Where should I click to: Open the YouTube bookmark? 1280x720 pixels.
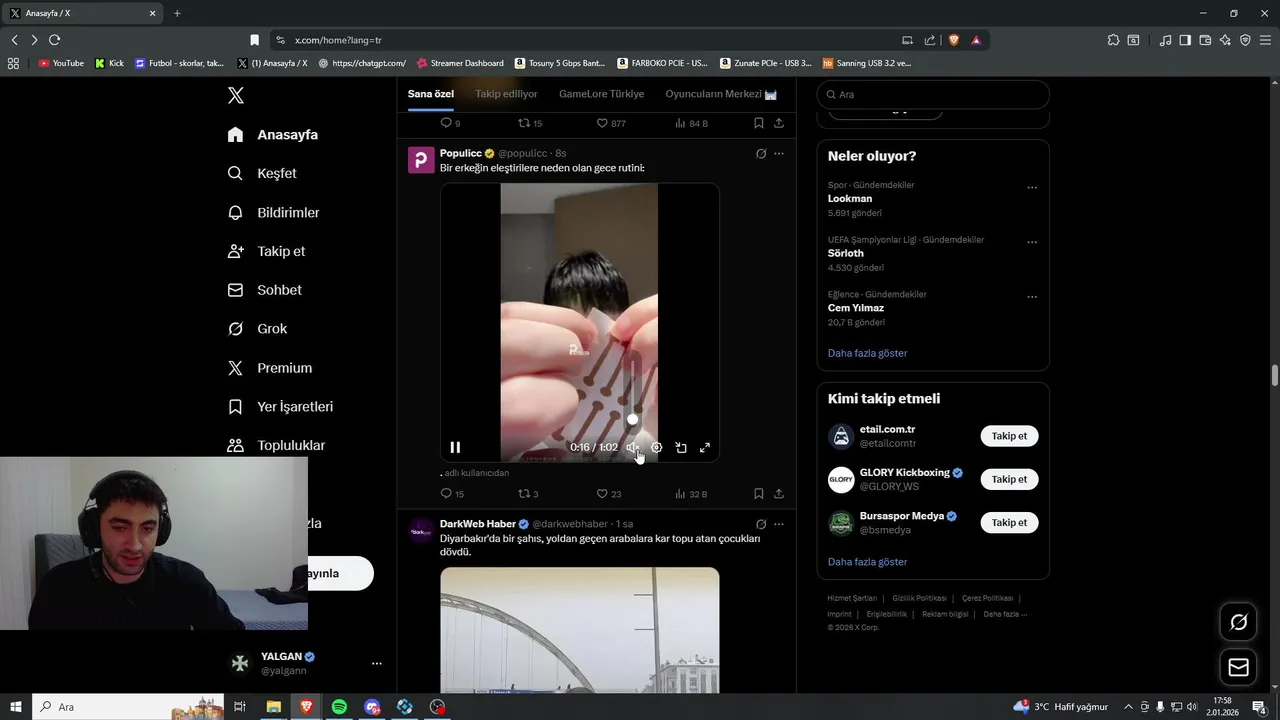[x=61, y=63]
